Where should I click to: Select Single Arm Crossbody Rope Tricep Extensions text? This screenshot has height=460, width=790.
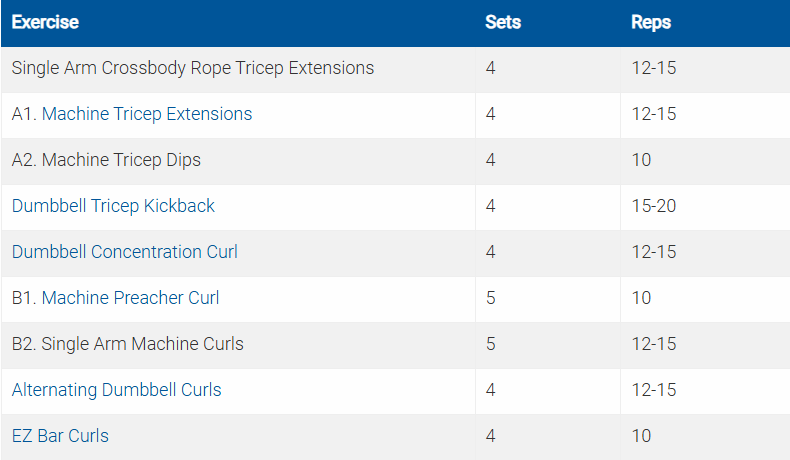[193, 68]
